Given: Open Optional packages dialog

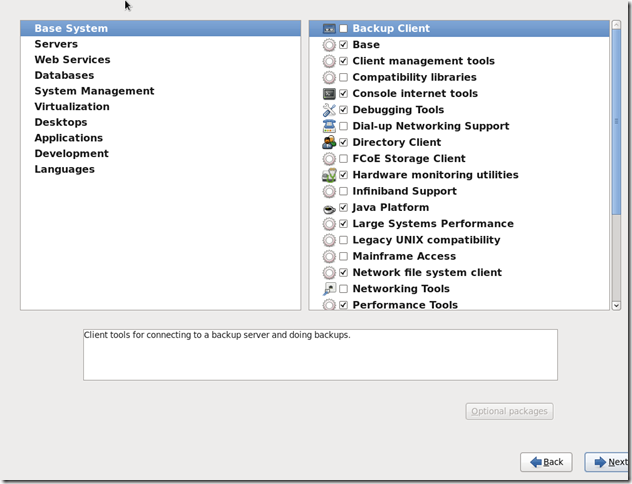Looking at the screenshot, I should point(509,411).
